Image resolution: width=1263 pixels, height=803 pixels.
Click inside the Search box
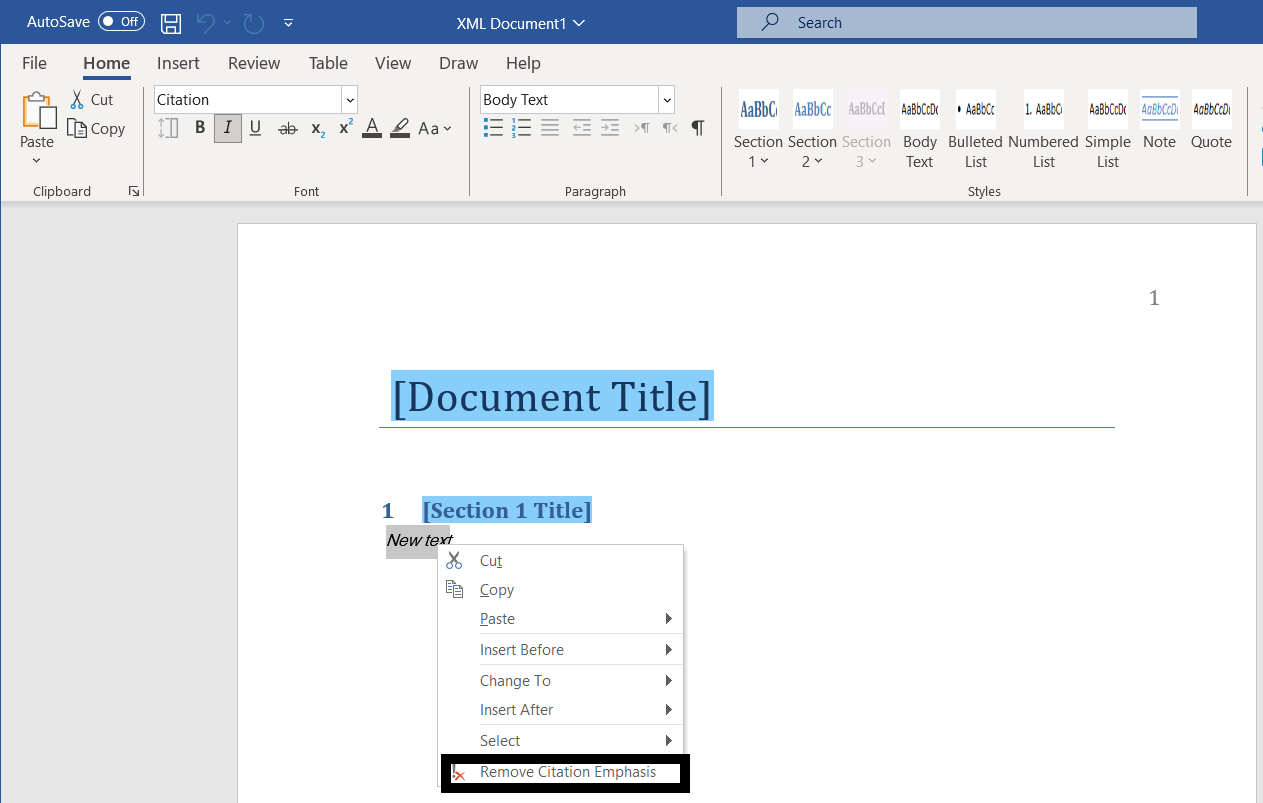965,21
